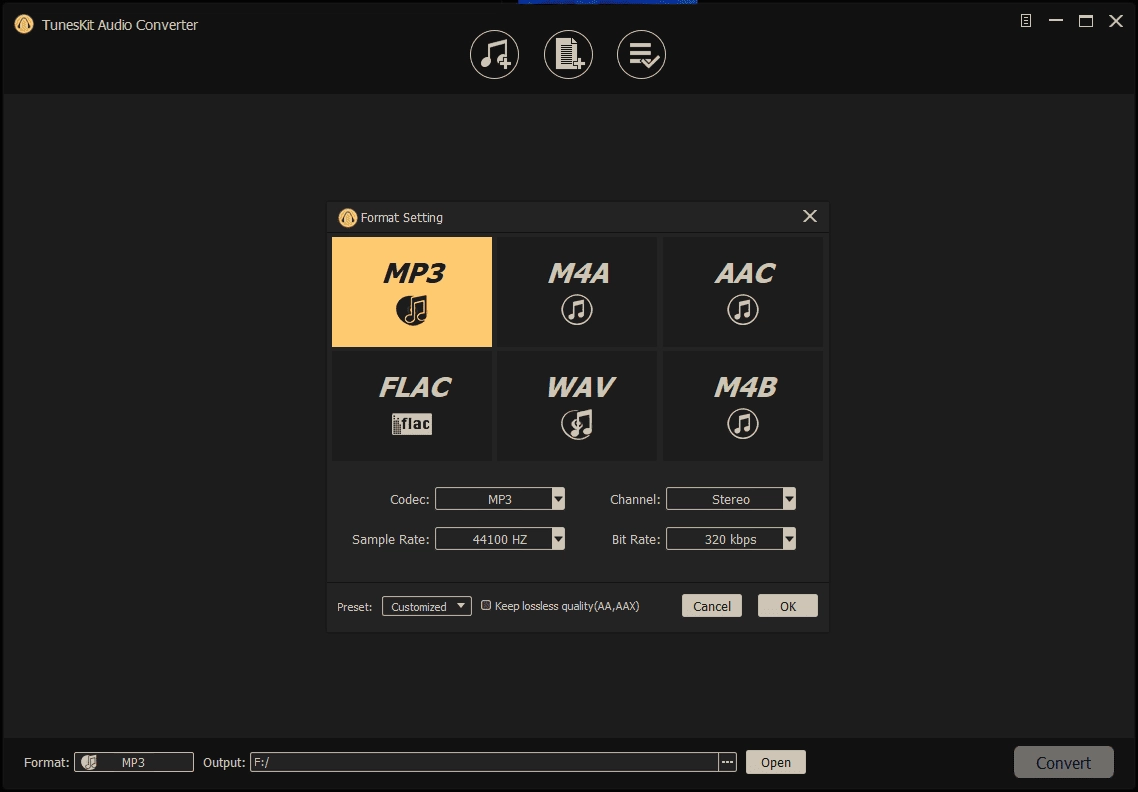Open the Codec dropdown
The width and height of the screenshot is (1138, 792).
499,499
